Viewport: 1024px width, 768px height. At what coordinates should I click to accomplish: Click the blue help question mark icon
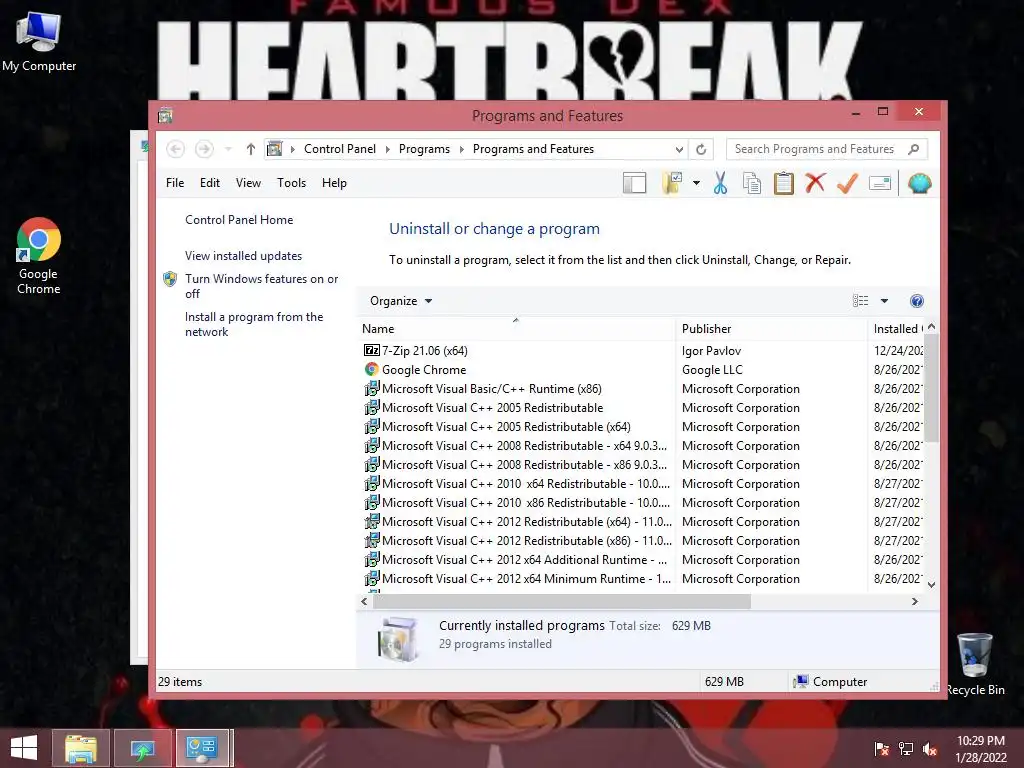point(917,301)
